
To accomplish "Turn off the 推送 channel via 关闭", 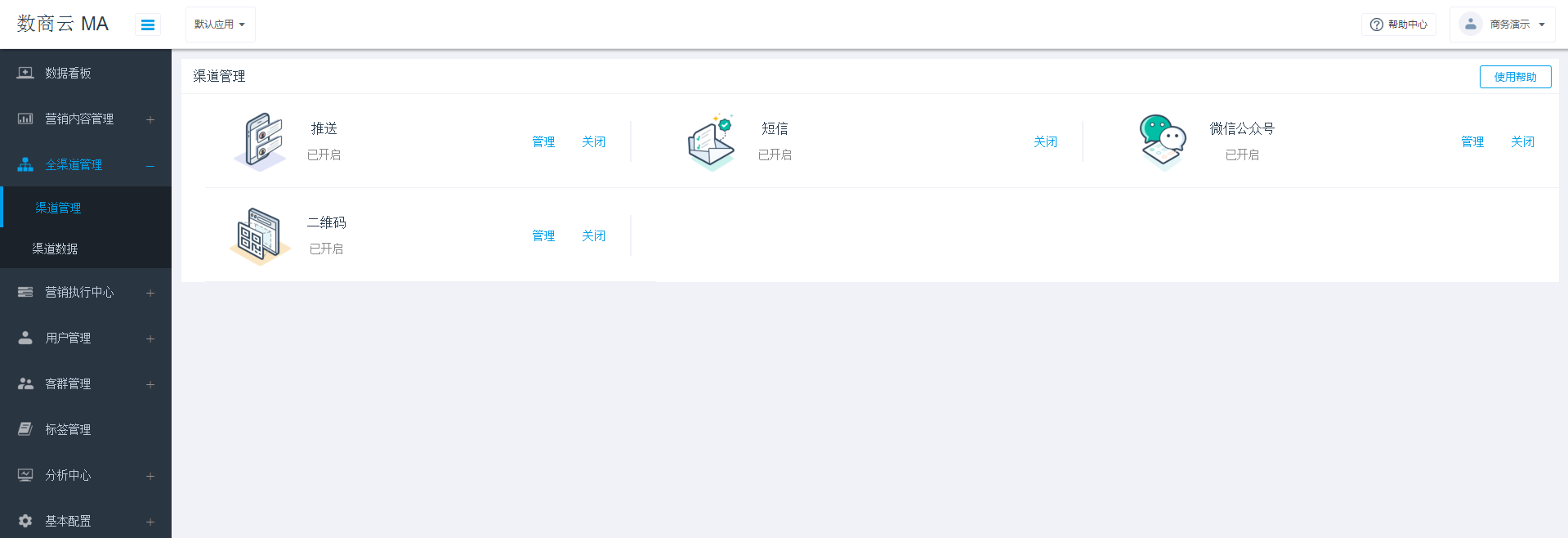I will tap(593, 141).
